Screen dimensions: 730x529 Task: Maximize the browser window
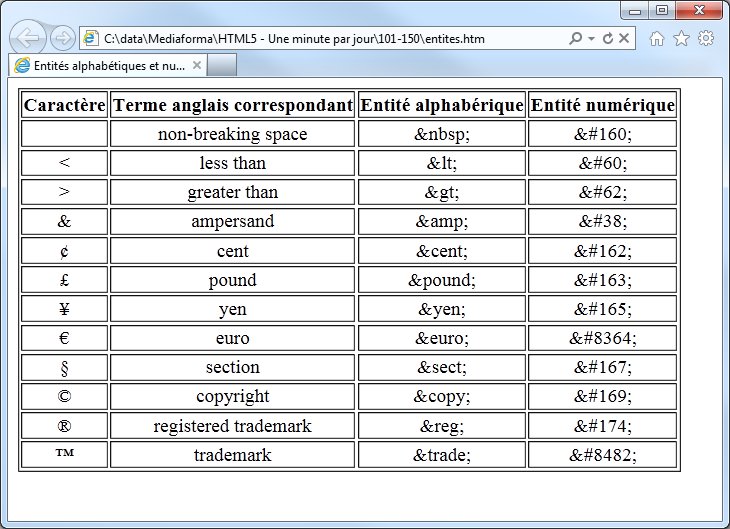(x=662, y=9)
